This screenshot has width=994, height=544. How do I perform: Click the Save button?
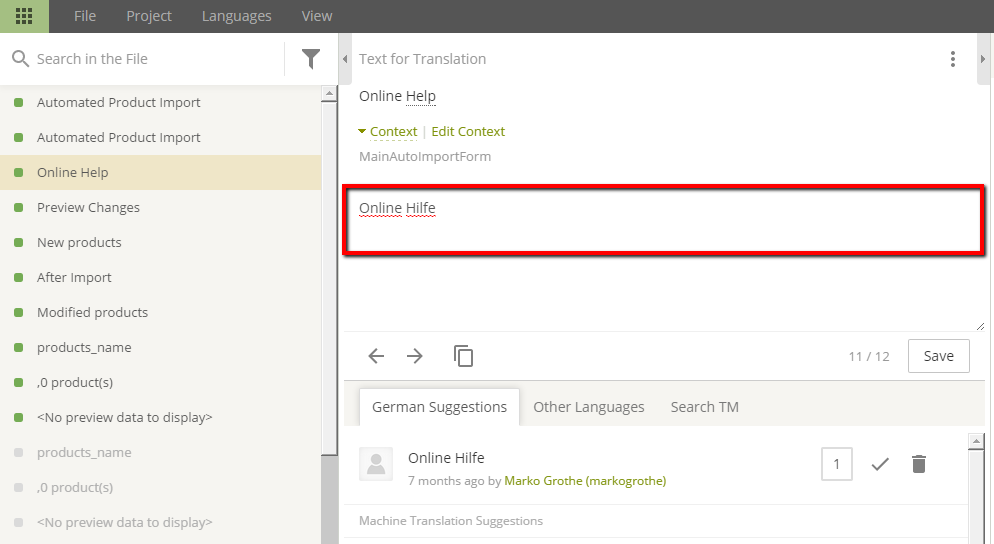click(938, 356)
